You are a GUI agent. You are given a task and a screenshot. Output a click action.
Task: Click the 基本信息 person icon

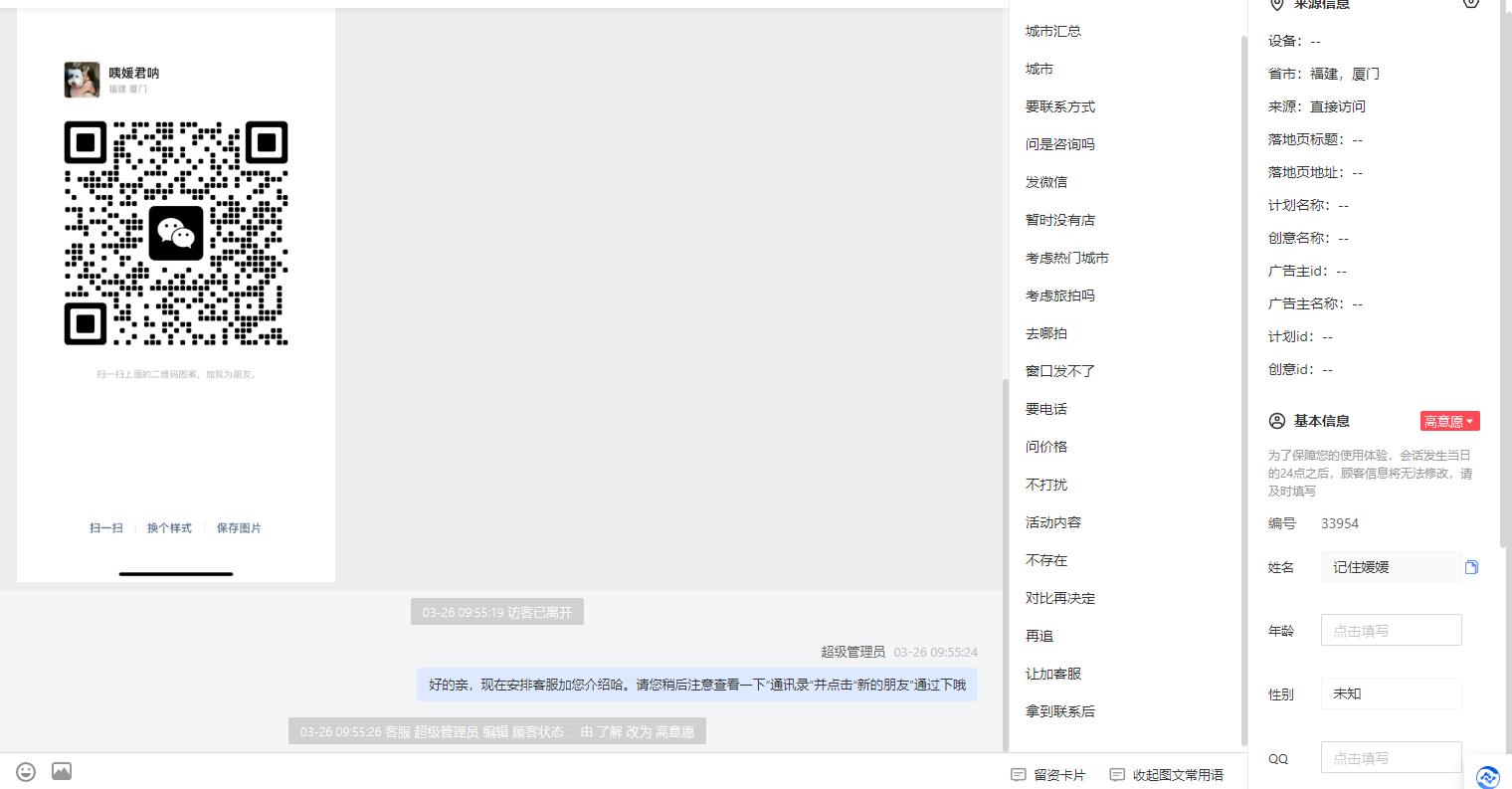1277,421
